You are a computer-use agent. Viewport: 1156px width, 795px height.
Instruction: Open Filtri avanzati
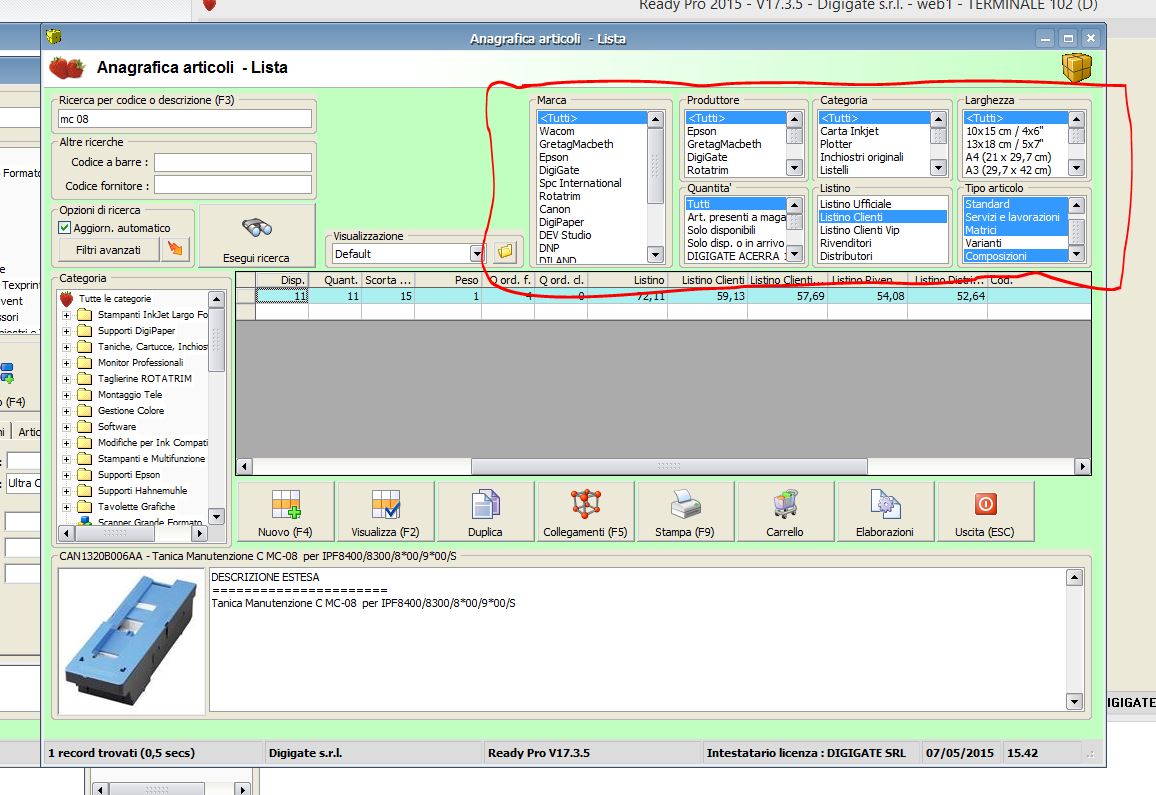click(x=108, y=249)
